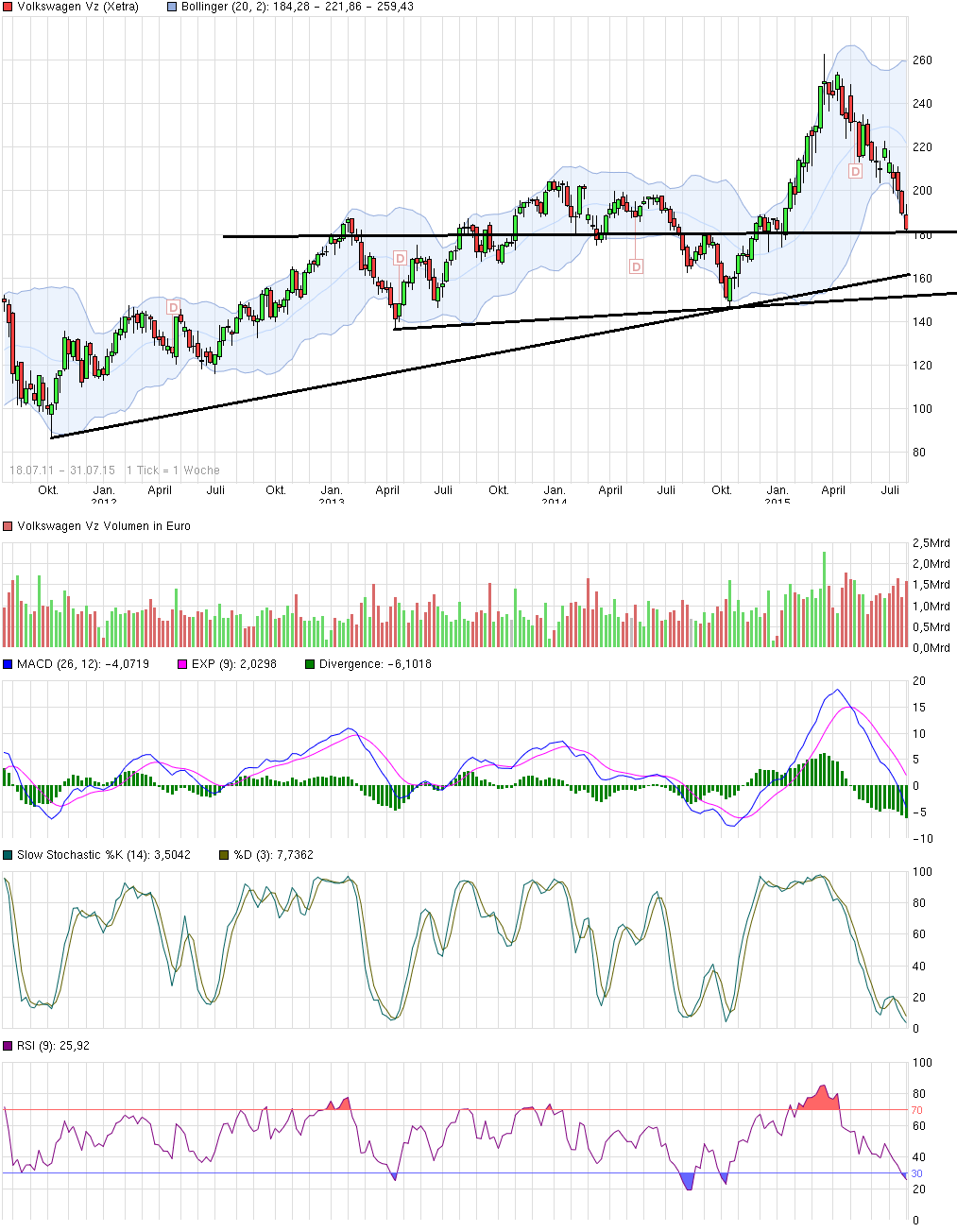Click the green Divergence legend swatch

click(310, 664)
